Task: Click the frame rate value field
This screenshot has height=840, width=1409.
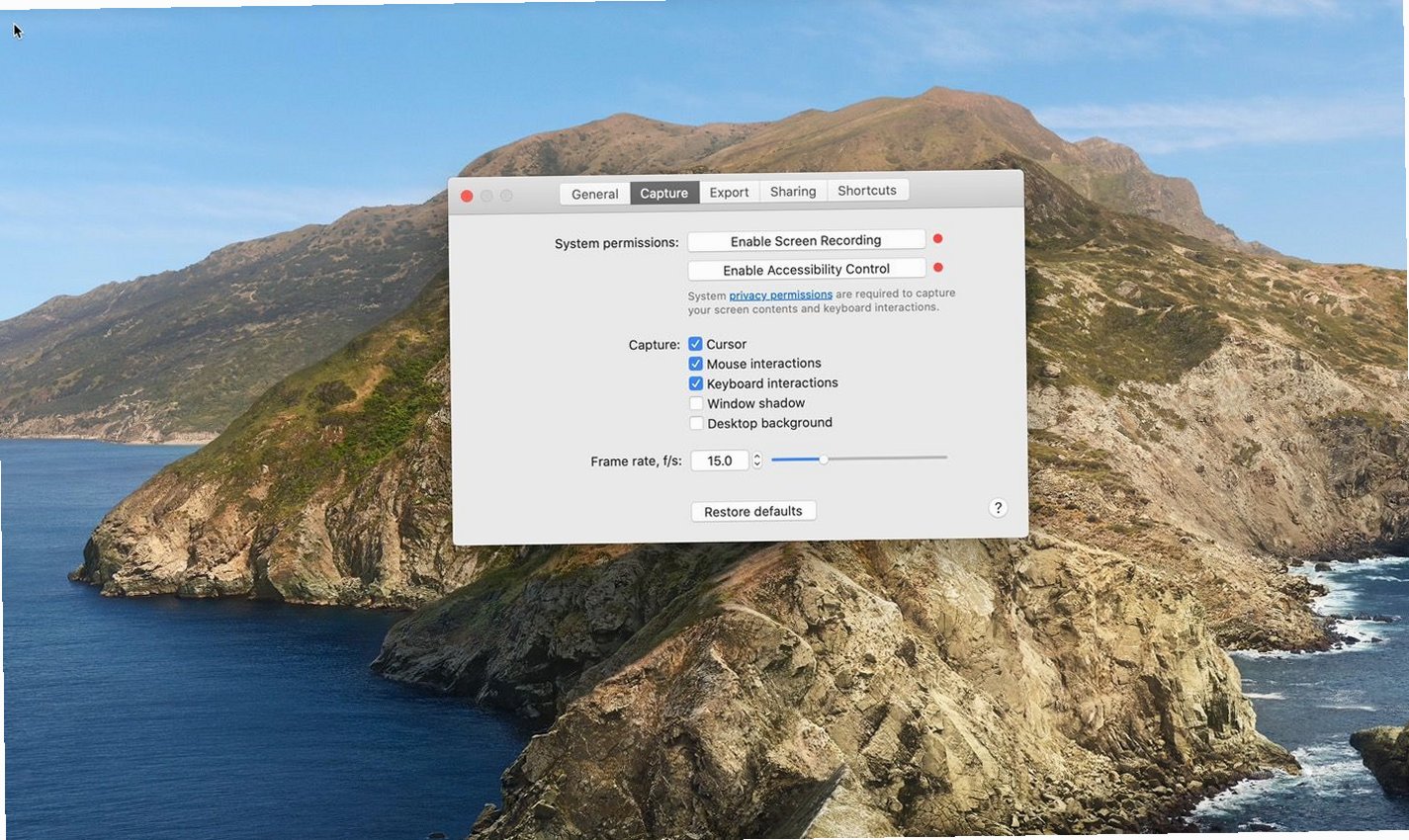Action: point(719,461)
